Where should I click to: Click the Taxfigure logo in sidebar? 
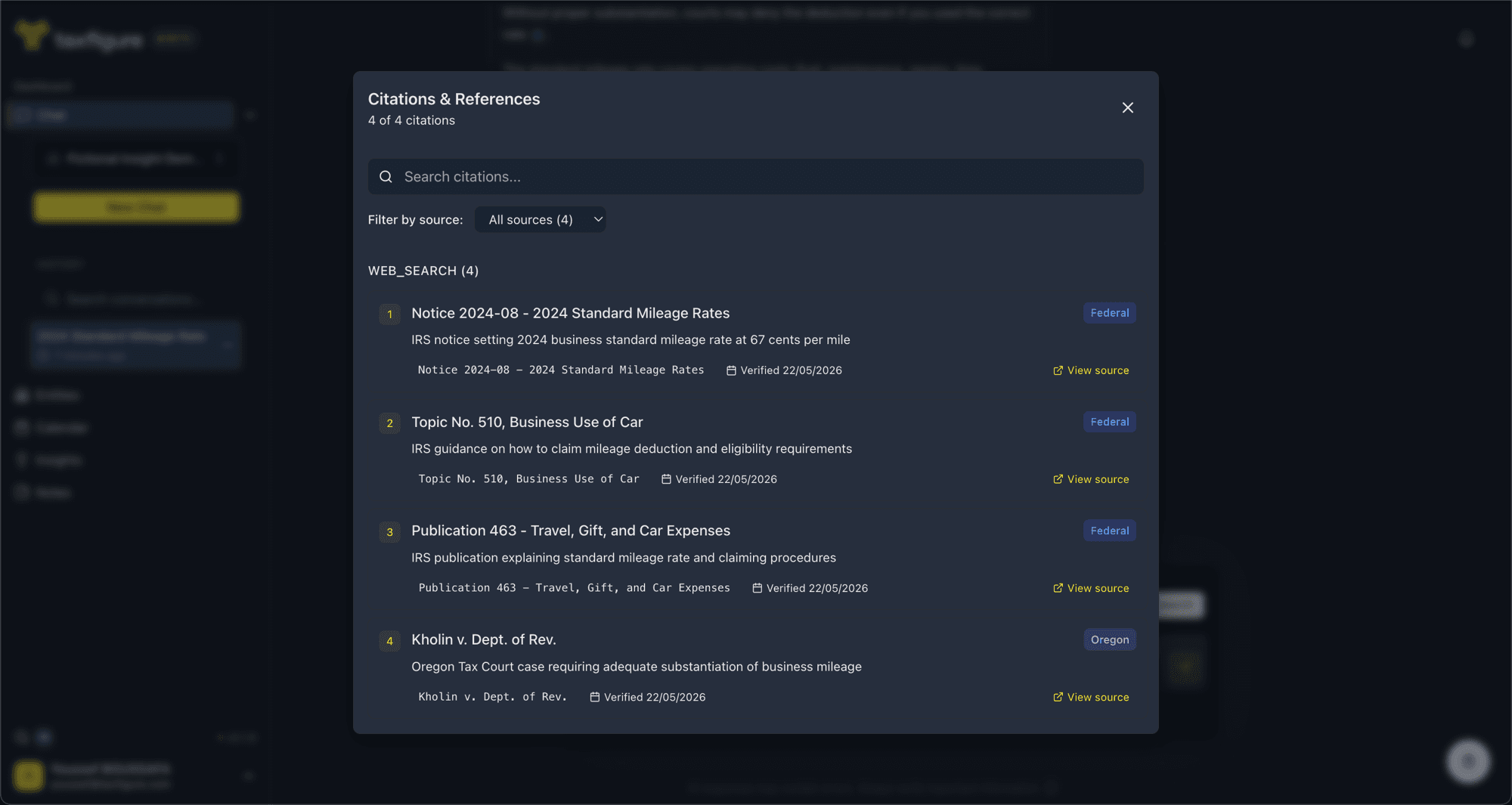point(79,36)
